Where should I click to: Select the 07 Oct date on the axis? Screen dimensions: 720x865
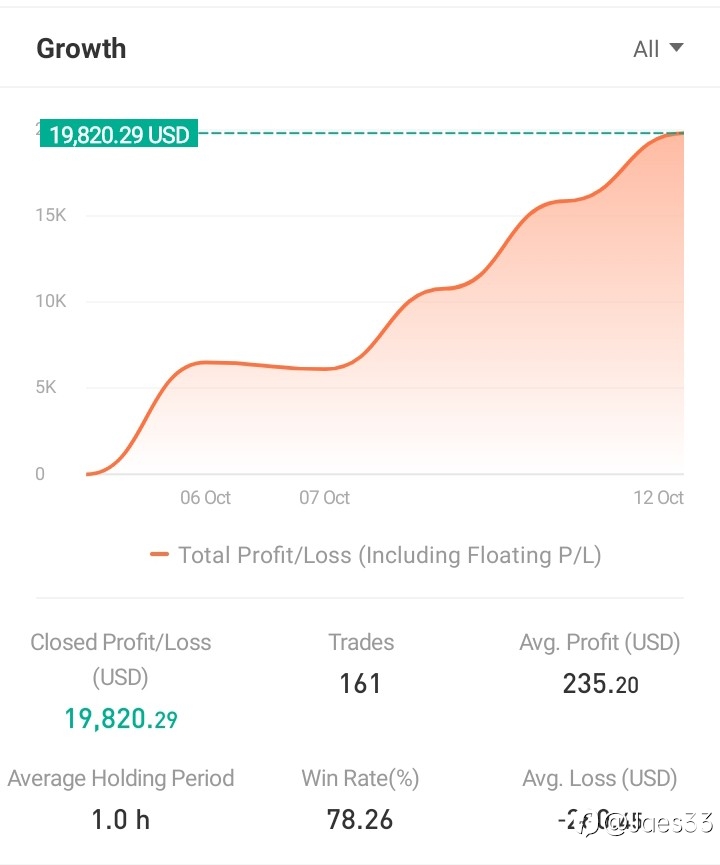pos(324,498)
